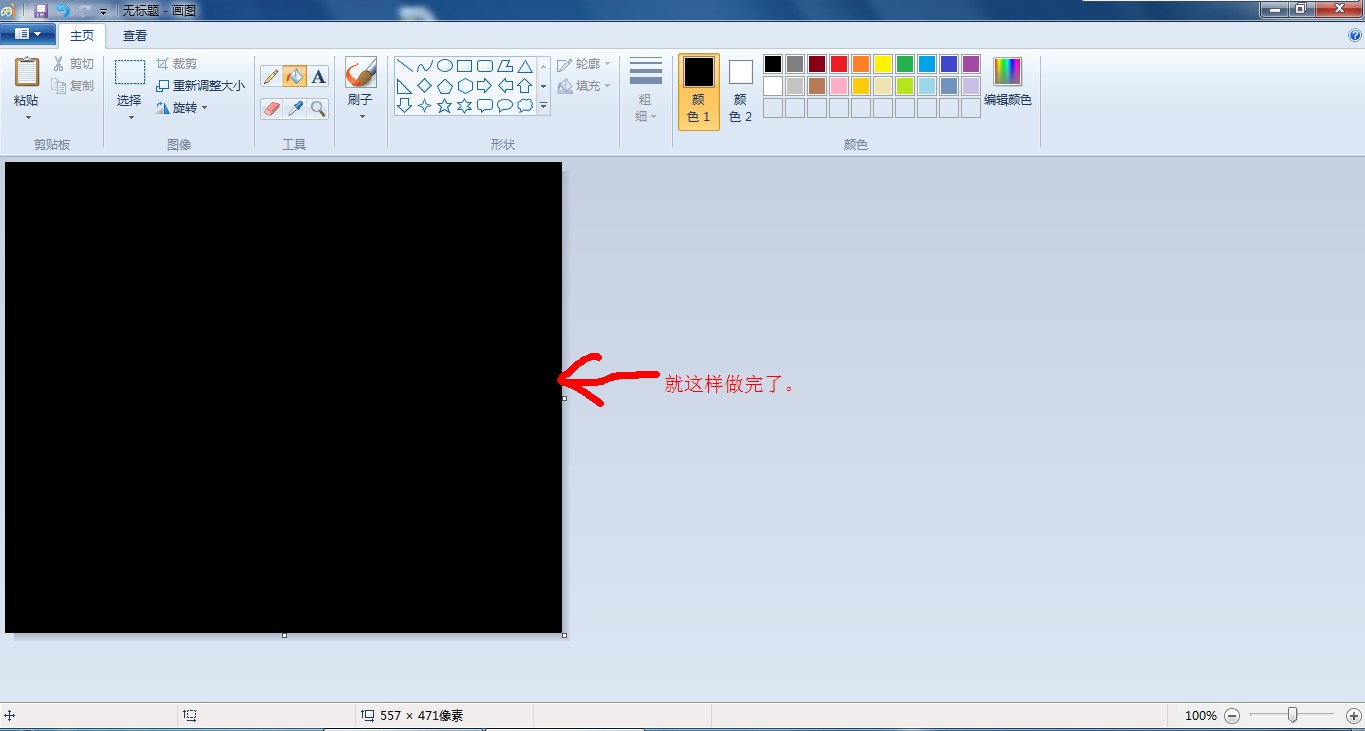The image size is (1365, 731).
Task: Click the zoom slider handle
Action: point(1293,715)
